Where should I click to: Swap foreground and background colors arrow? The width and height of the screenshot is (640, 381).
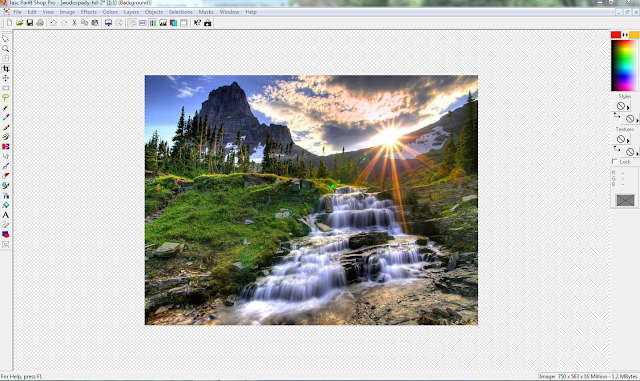[625, 35]
